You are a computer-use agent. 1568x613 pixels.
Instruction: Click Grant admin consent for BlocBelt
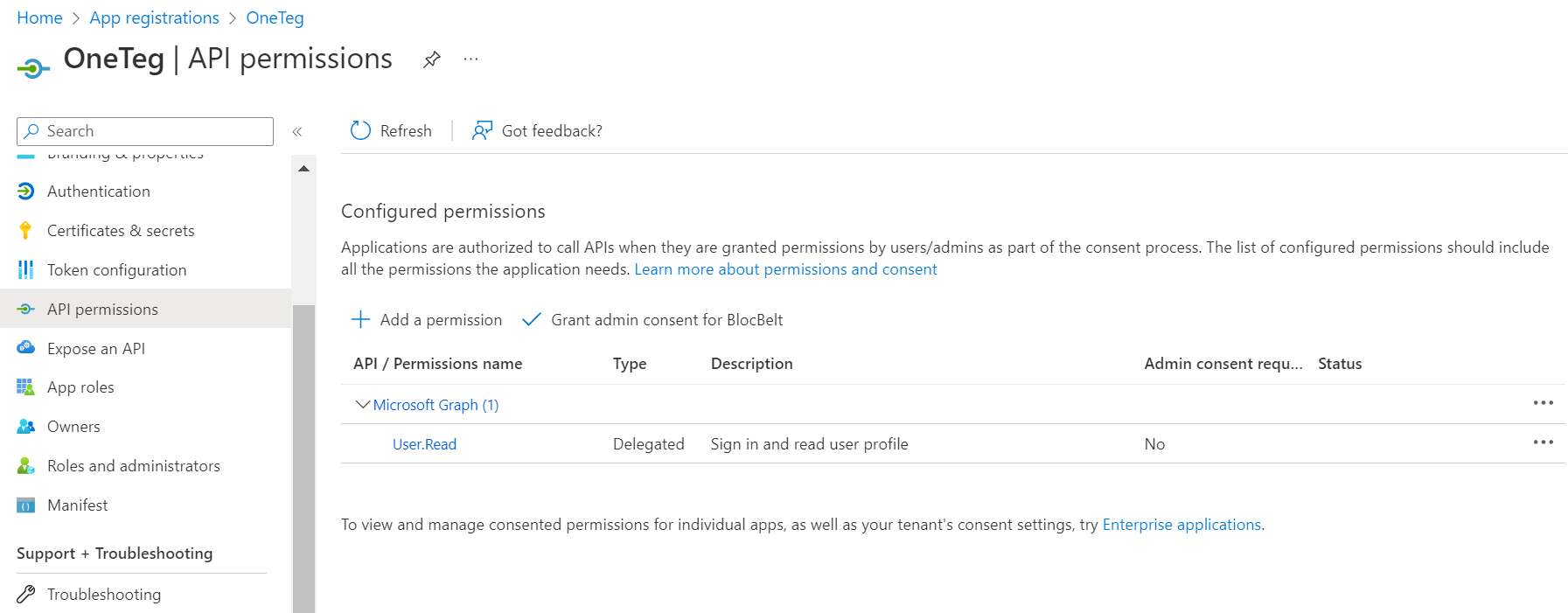coord(652,320)
